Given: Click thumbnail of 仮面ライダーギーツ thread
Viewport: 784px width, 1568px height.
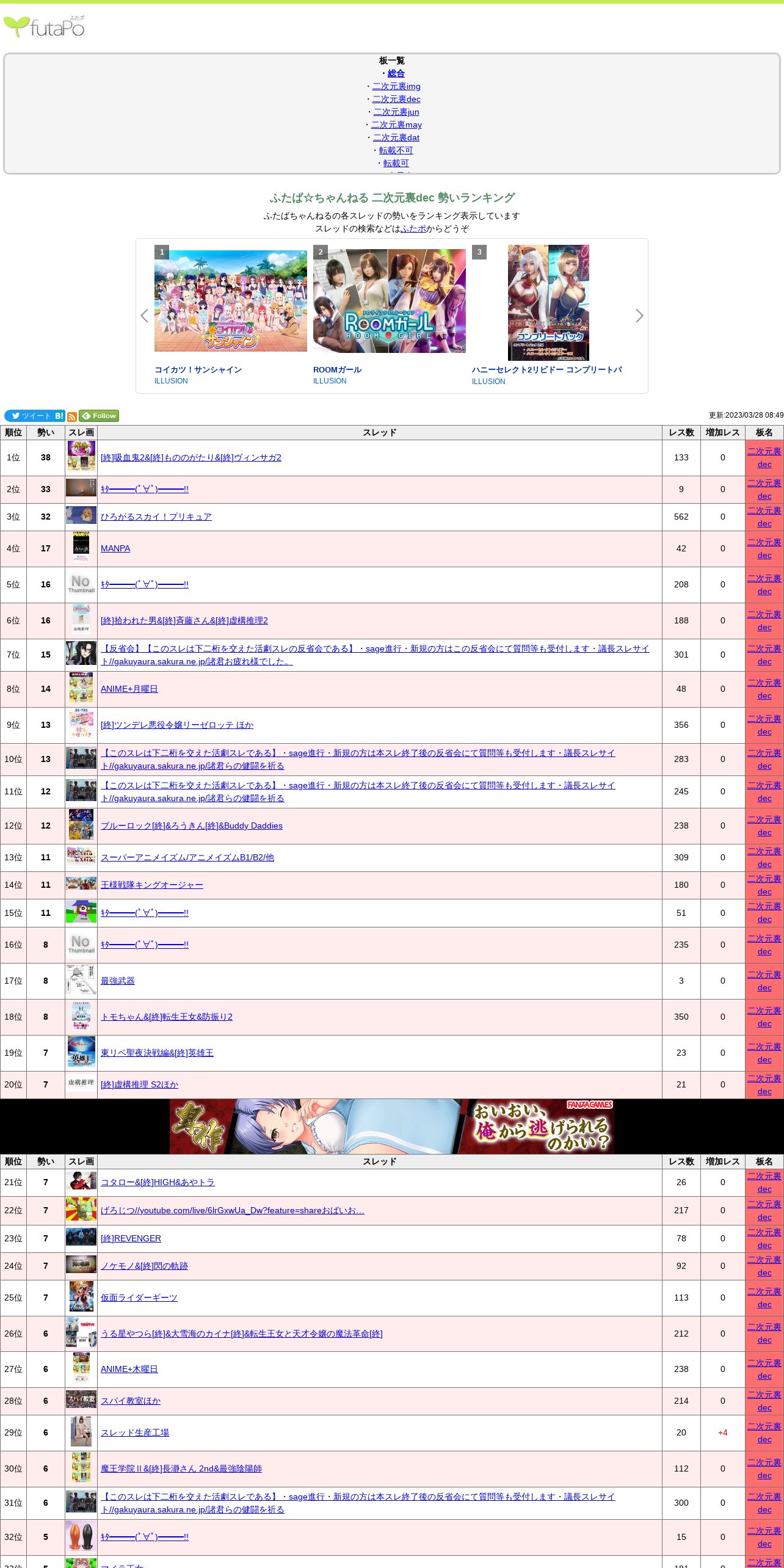Looking at the screenshot, I should tap(81, 1297).
